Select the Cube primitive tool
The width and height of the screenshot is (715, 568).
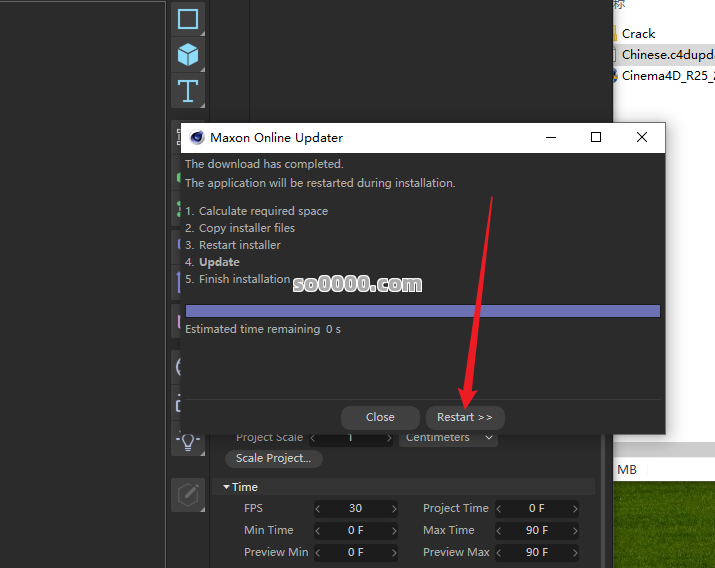click(187, 55)
